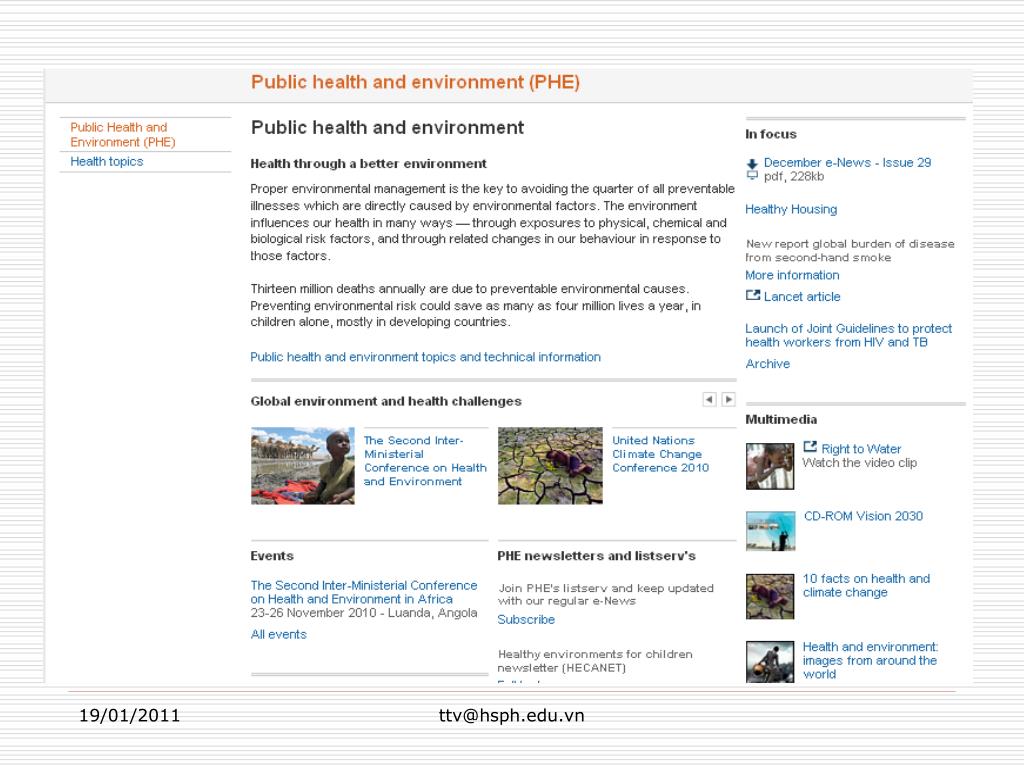Viewport: 1024px width, 768px height.
Task: Open the Archive link under In focus
Action: 767,364
